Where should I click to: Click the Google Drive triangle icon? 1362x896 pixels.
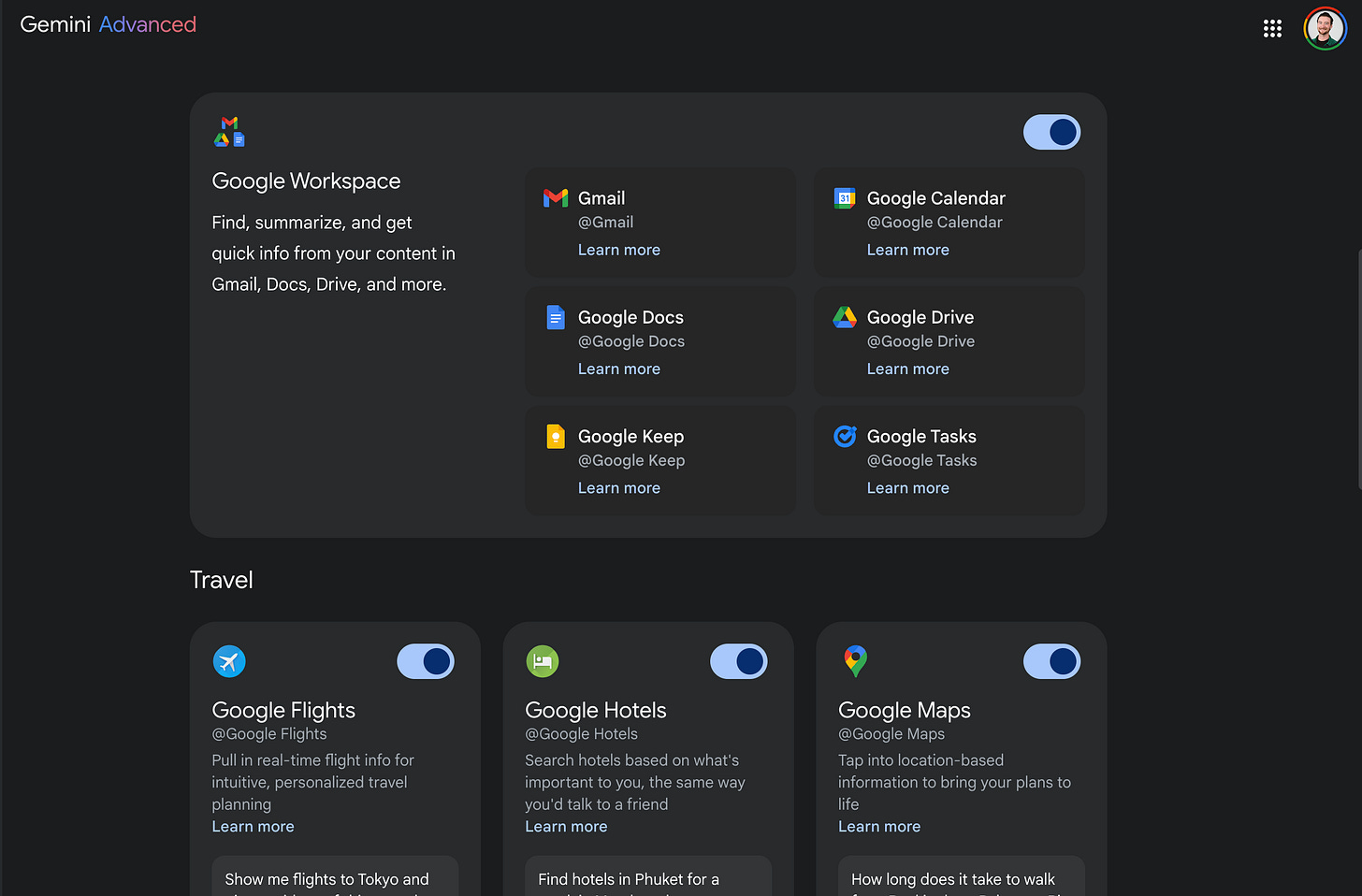point(845,317)
